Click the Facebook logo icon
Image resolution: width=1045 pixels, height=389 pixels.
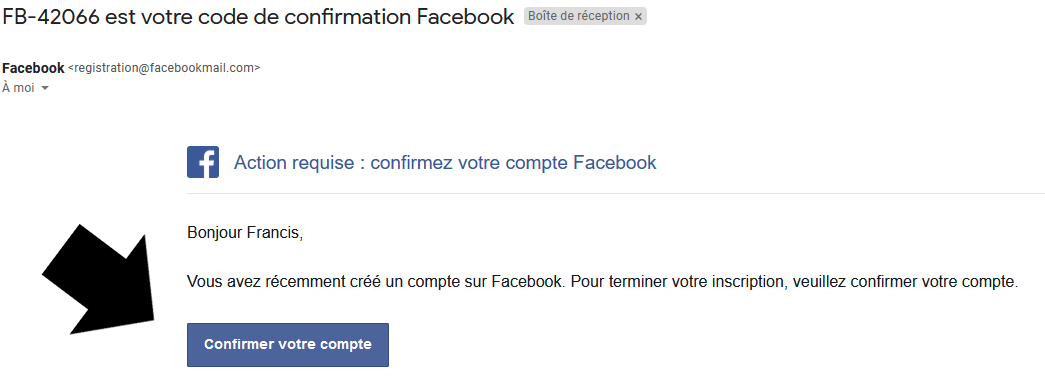pyautogui.click(x=203, y=163)
